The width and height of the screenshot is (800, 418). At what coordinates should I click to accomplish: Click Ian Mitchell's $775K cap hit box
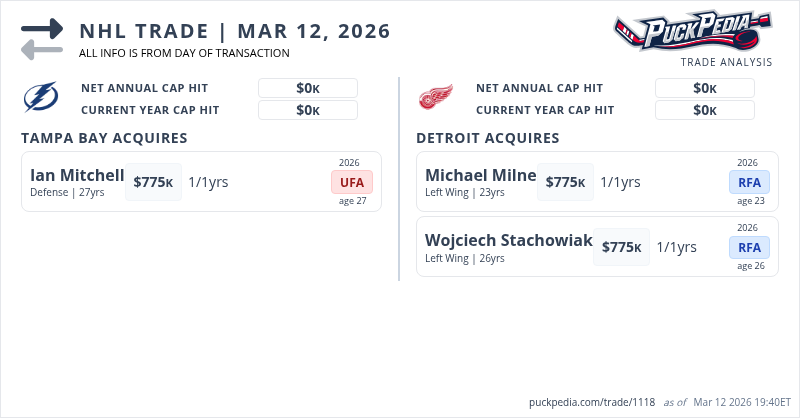(153, 182)
